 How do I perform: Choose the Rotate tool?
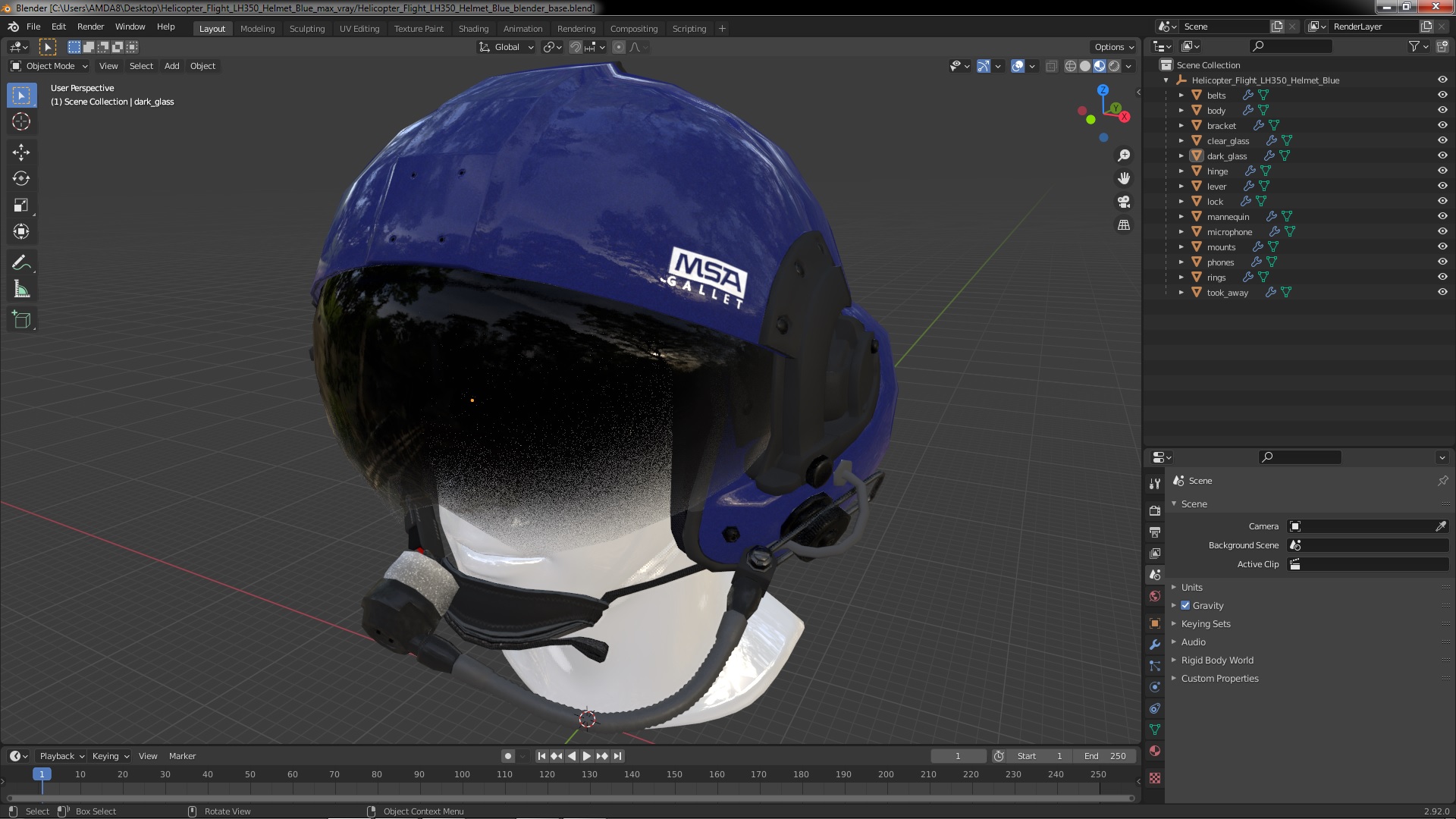(21, 179)
